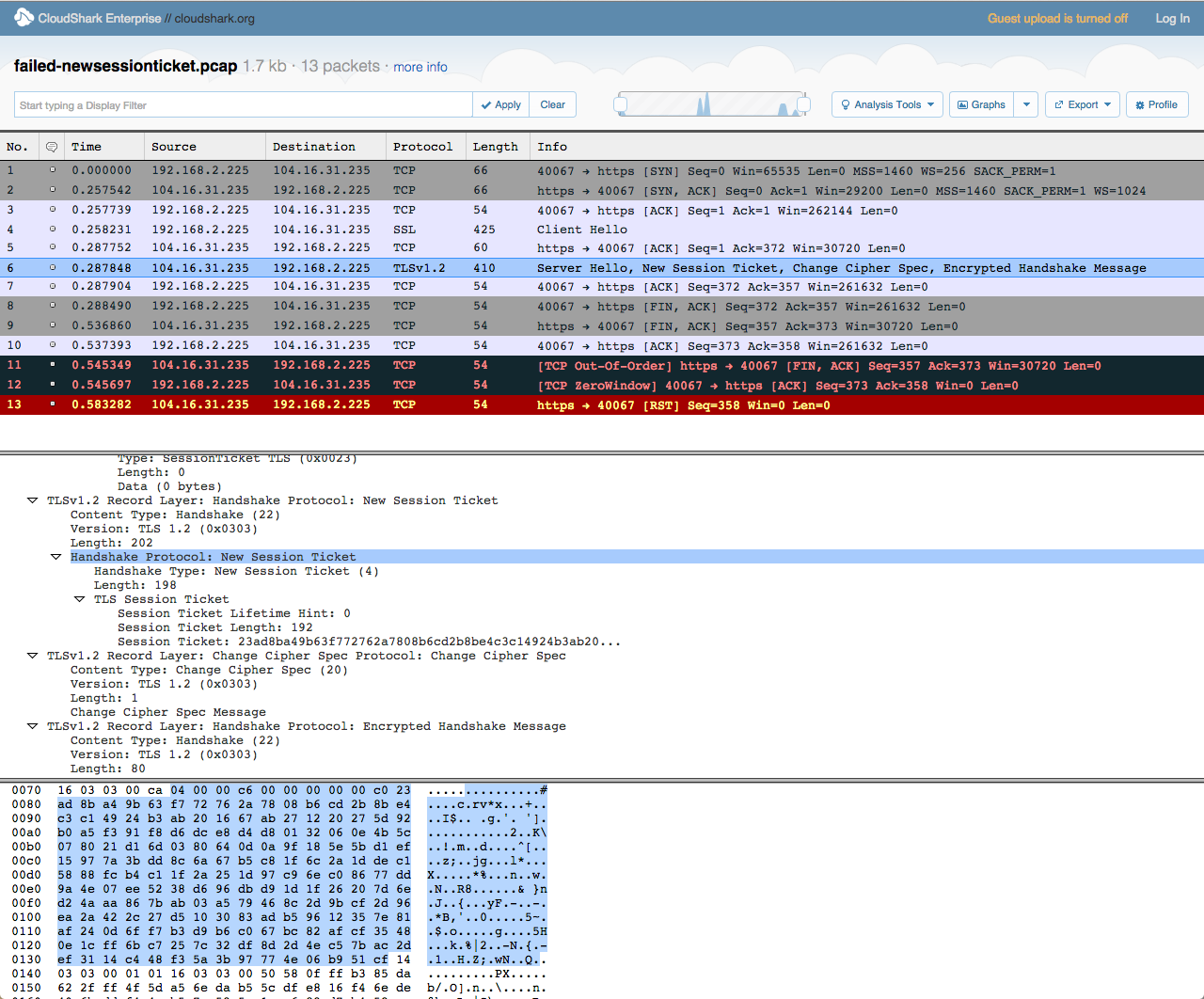Collapse the TLS Session Ticket subtree
This screenshot has height=999, width=1204.
pos(80,599)
